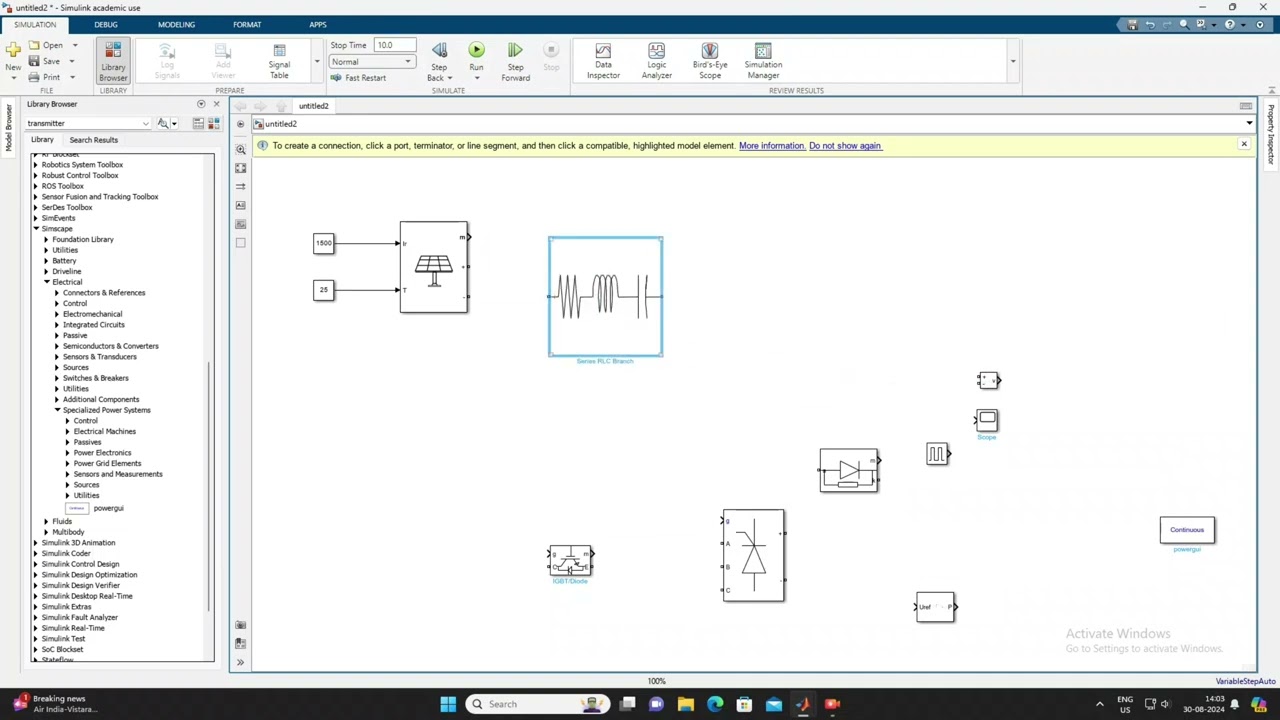Expand Semiconductors & Converters node
Image resolution: width=1280 pixels, height=720 pixels.
pos(57,346)
